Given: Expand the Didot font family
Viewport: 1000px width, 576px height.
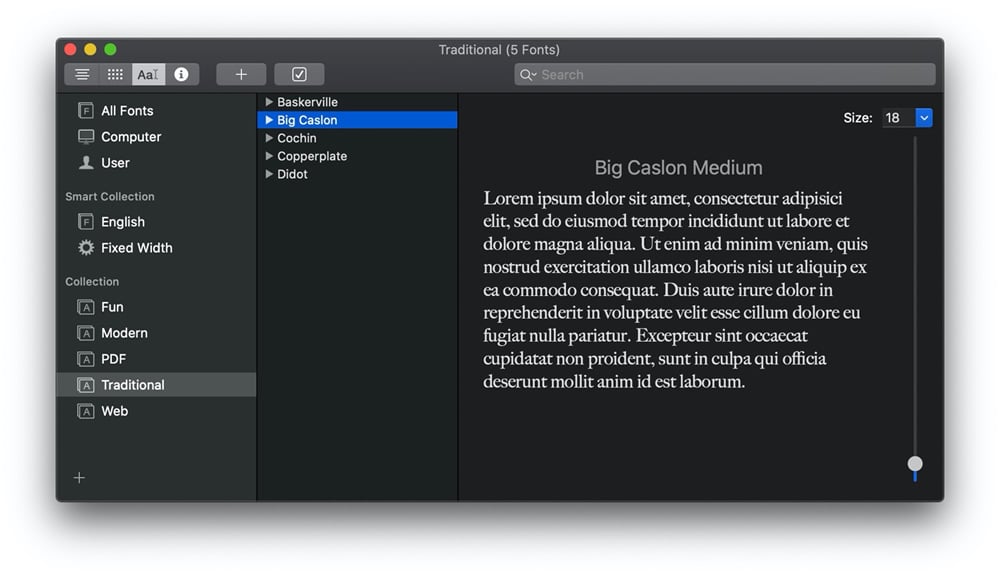Looking at the screenshot, I should 269,174.
